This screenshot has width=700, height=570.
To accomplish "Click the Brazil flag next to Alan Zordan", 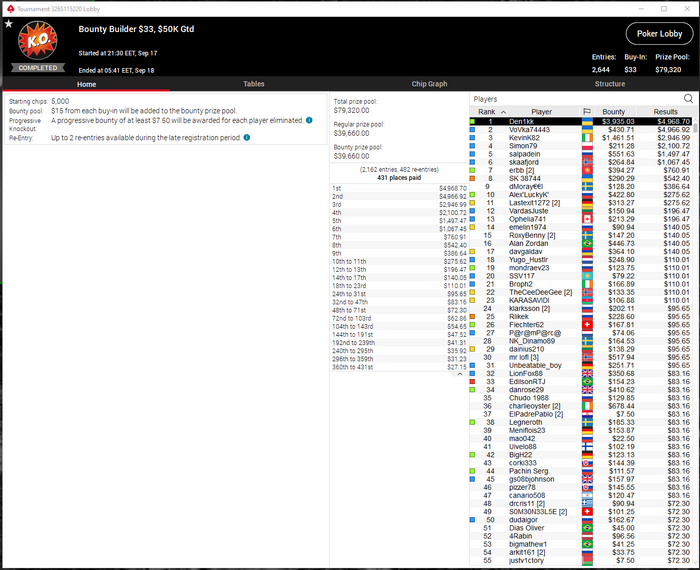I will click(x=587, y=243).
